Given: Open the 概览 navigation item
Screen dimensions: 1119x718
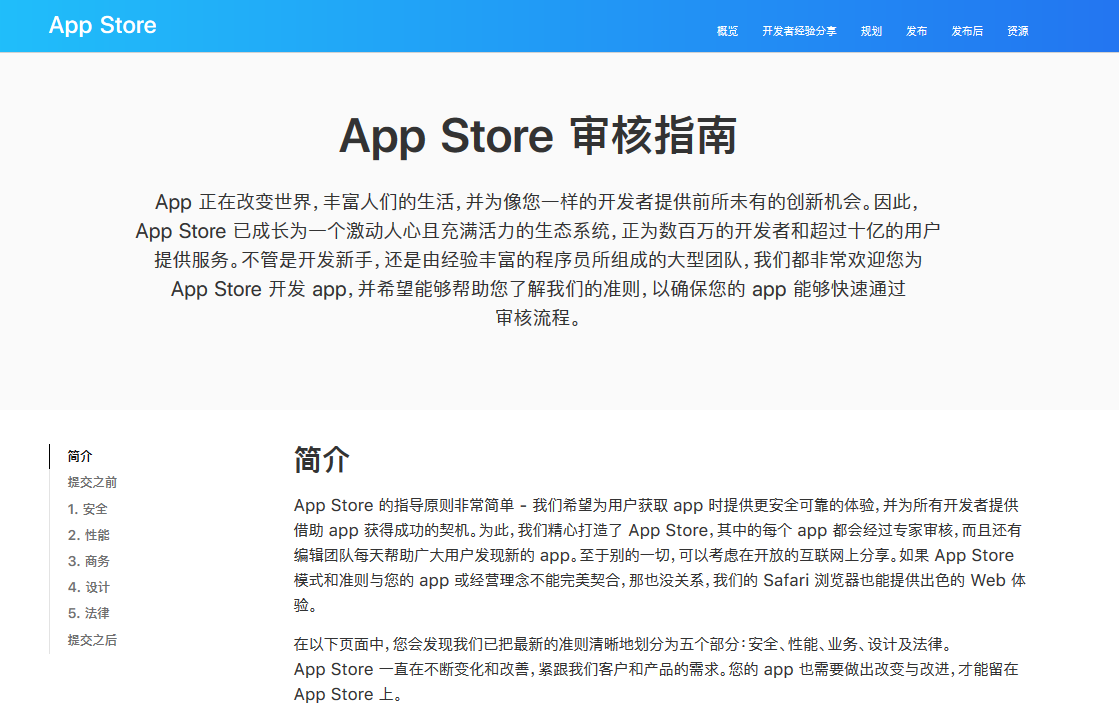Looking at the screenshot, I should pyautogui.click(x=727, y=31).
